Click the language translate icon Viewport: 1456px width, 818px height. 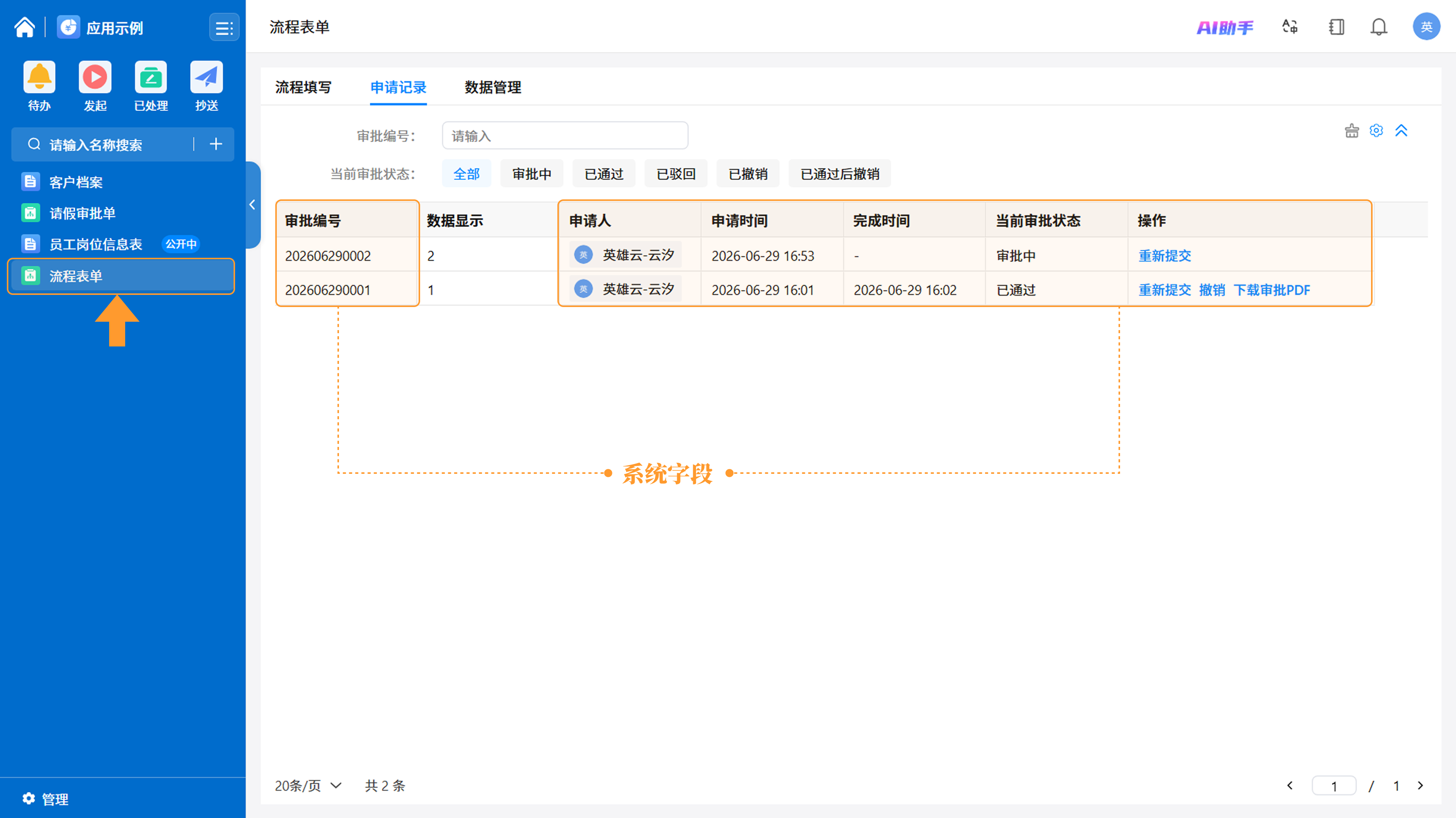pyautogui.click(x=1290, y=27)
